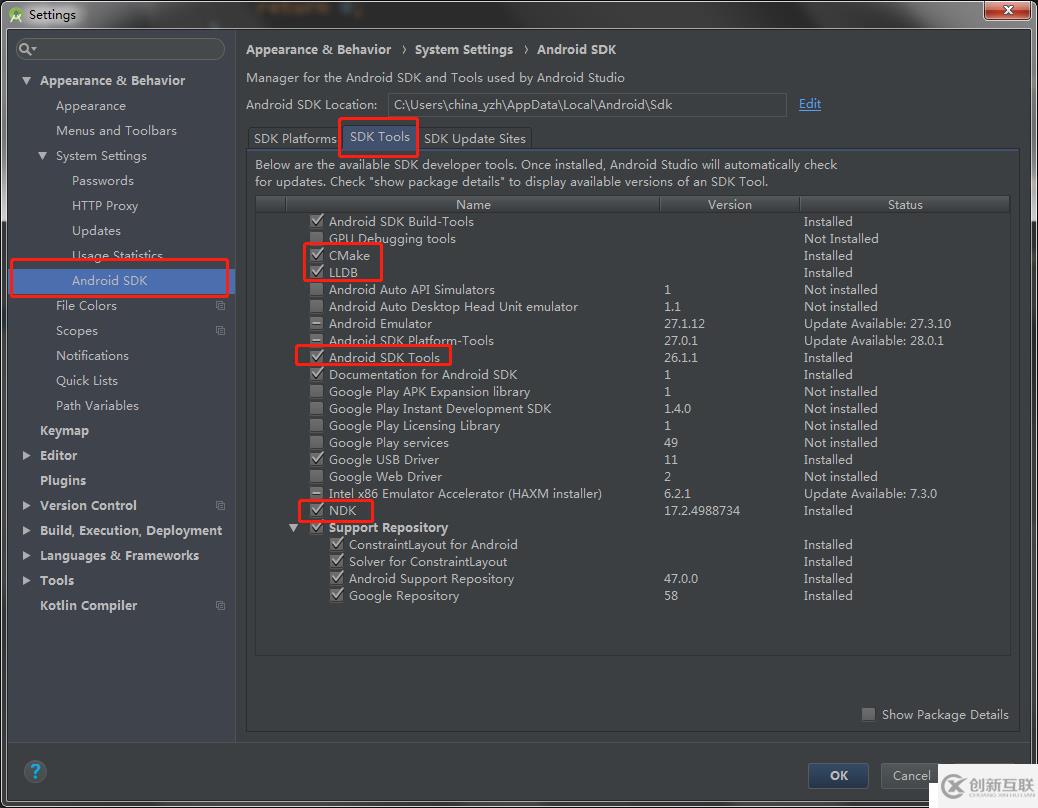
Task: Open the help question mark icon
Action: (x=35, y=772)
